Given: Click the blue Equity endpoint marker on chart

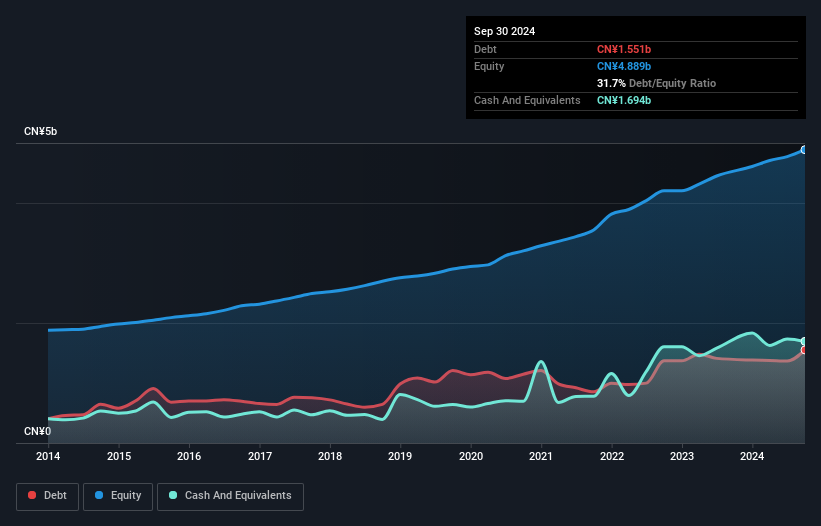Looking at the screenshot, I should (x=804, y=150).
